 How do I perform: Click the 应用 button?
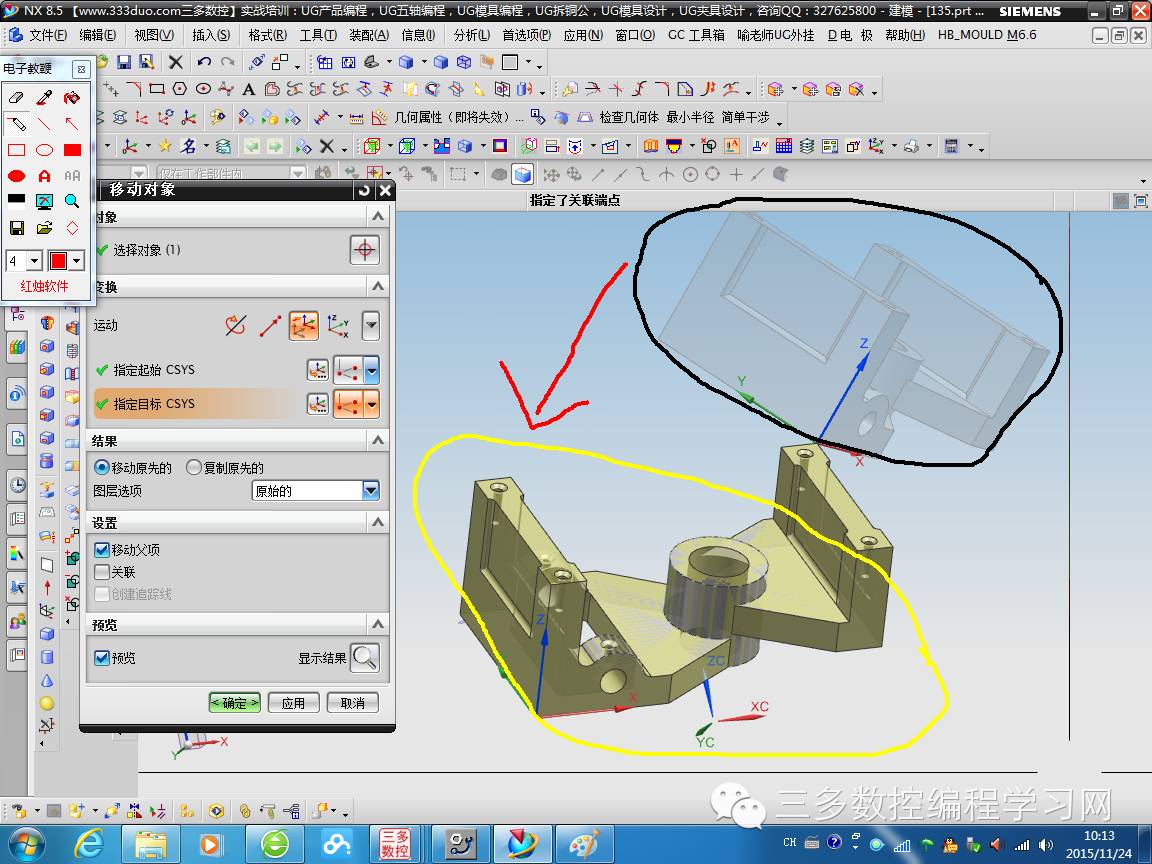(293, 703)
